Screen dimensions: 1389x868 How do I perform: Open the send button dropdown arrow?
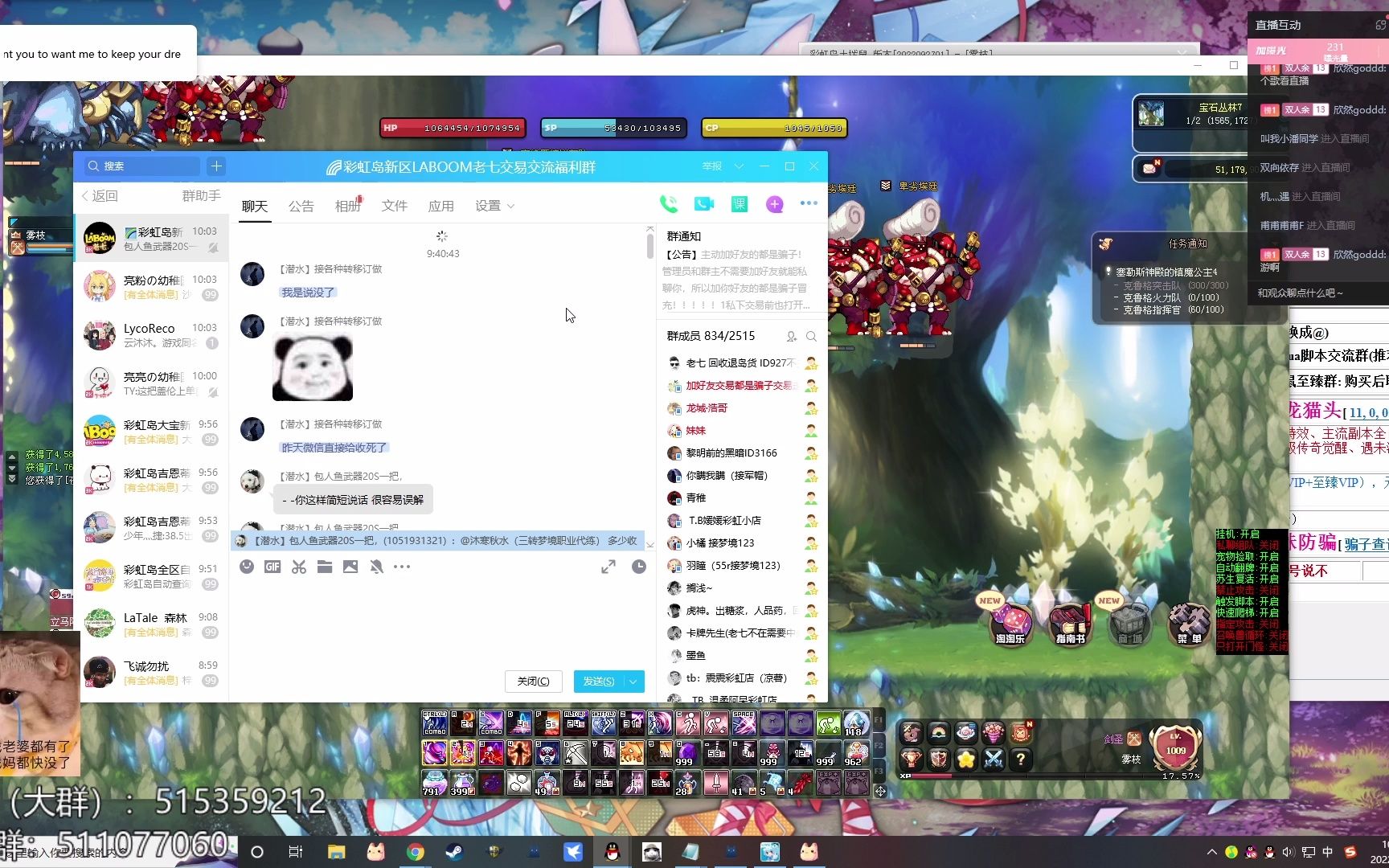(x=633, y=682)
